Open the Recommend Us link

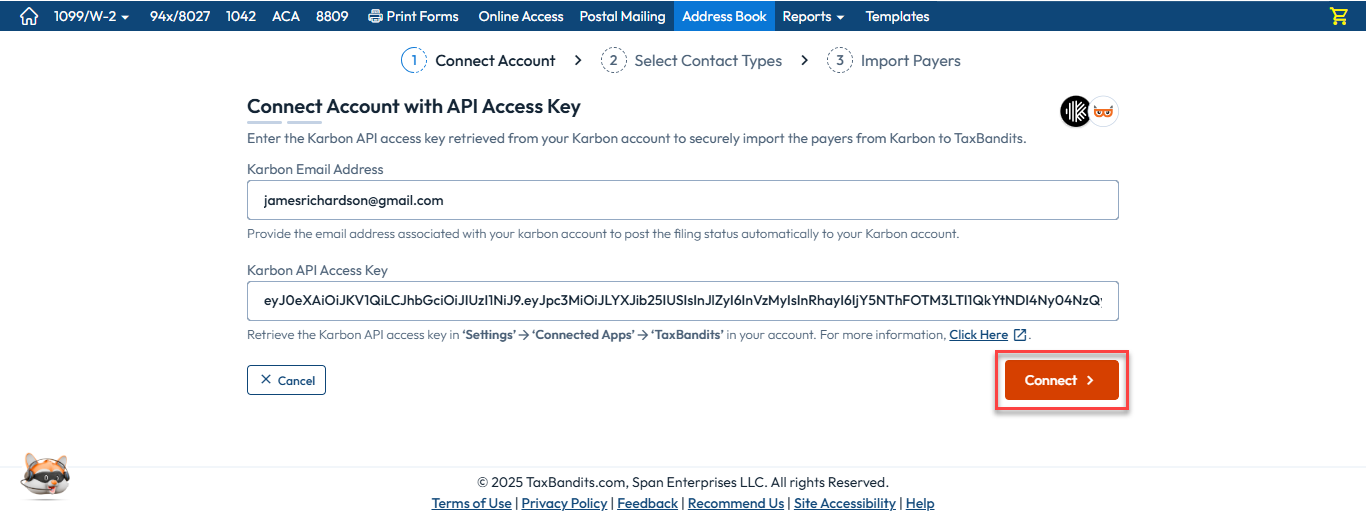point(736,503)
